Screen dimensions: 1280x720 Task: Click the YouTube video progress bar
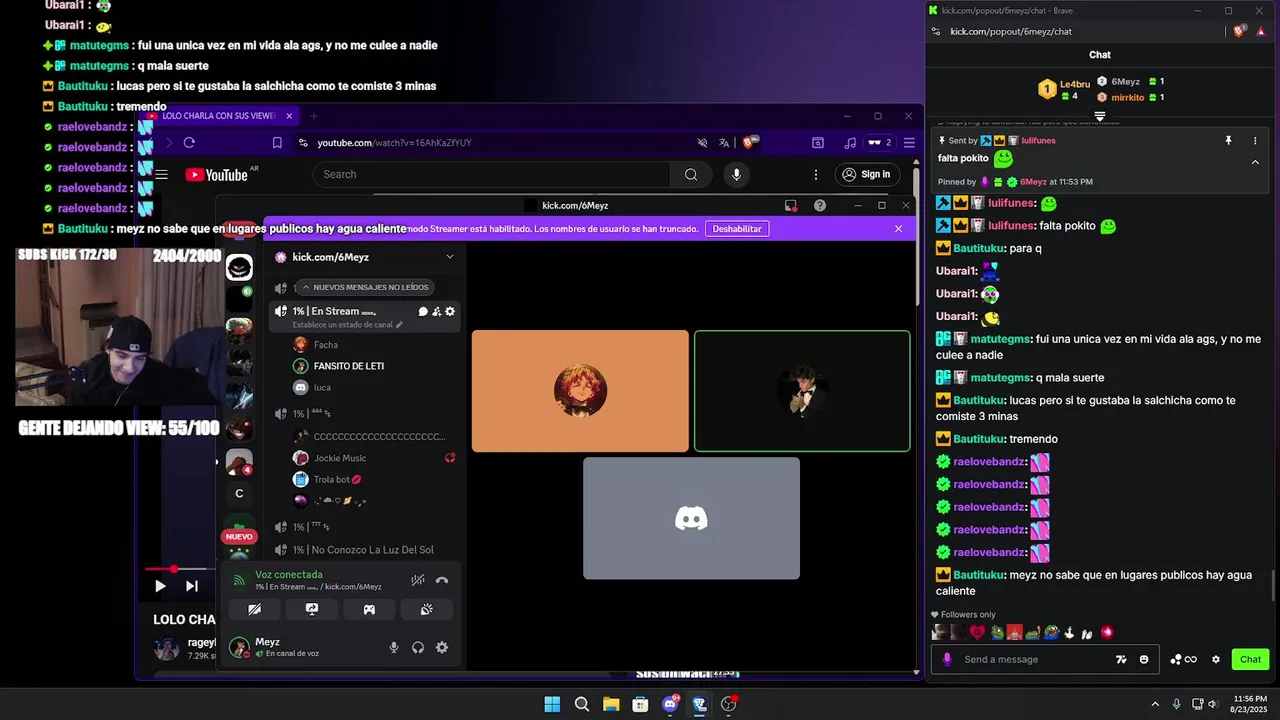point(180,569)
